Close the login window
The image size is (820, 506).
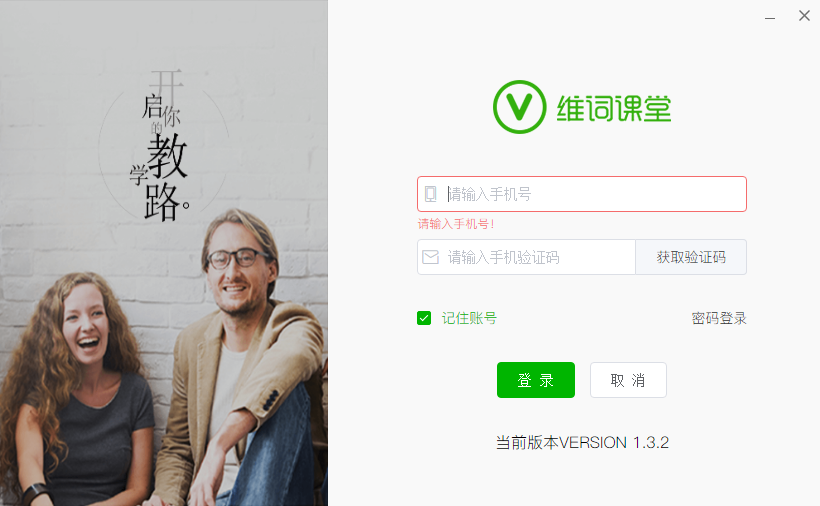coord(804,16)
